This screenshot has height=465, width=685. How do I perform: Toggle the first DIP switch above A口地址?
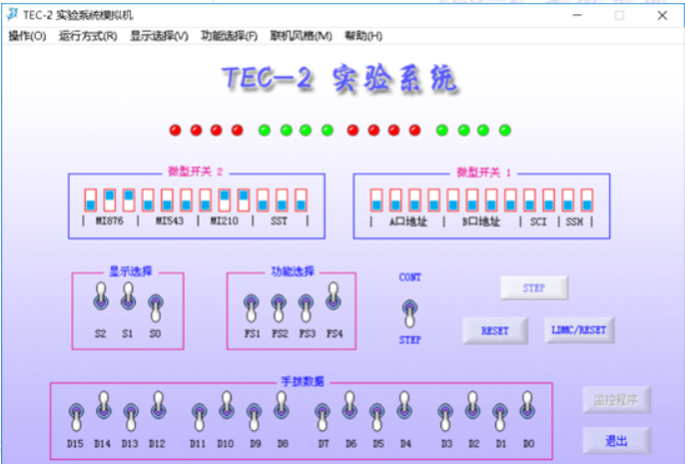point(377,200)
